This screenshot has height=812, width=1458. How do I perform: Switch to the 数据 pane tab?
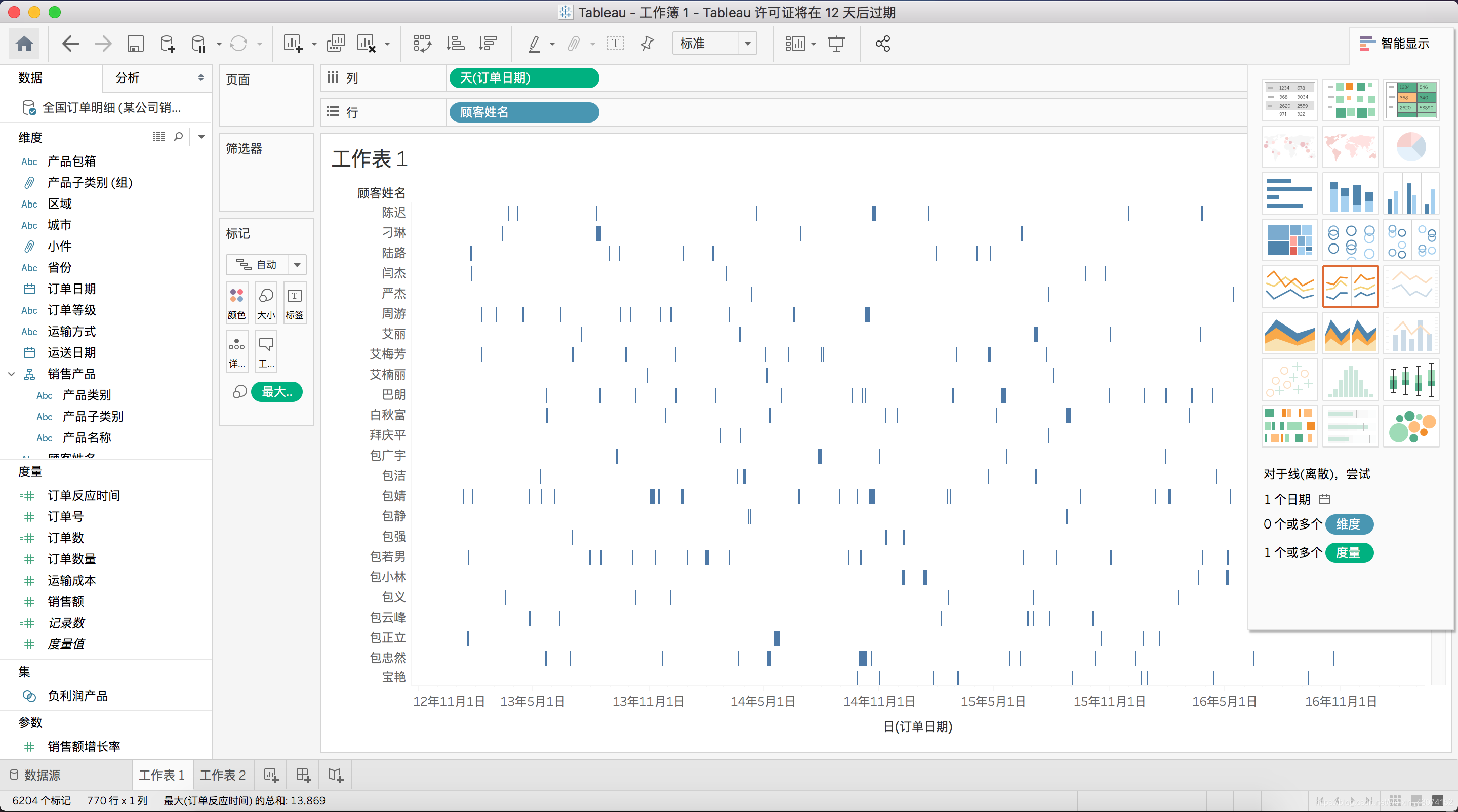tap(30, 77)
